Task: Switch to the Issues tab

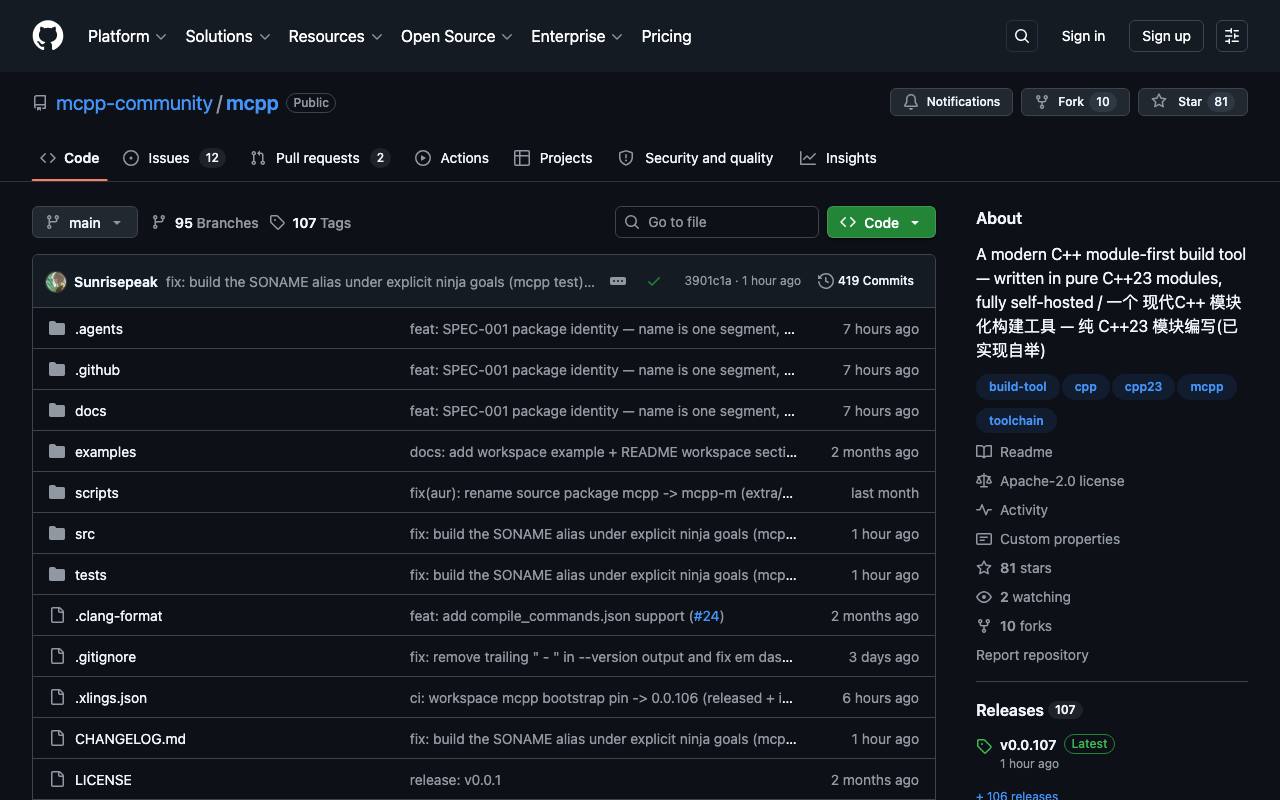Action: coord(174,158)
